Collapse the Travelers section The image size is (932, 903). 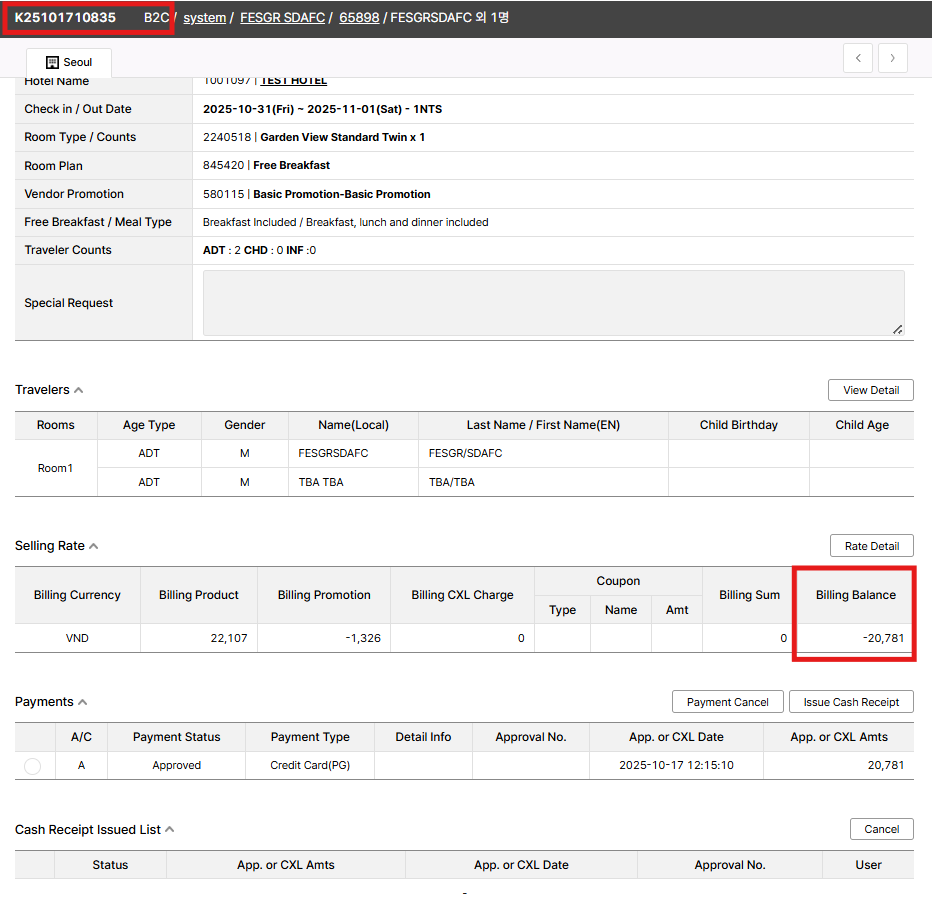[x=79, y=390]
